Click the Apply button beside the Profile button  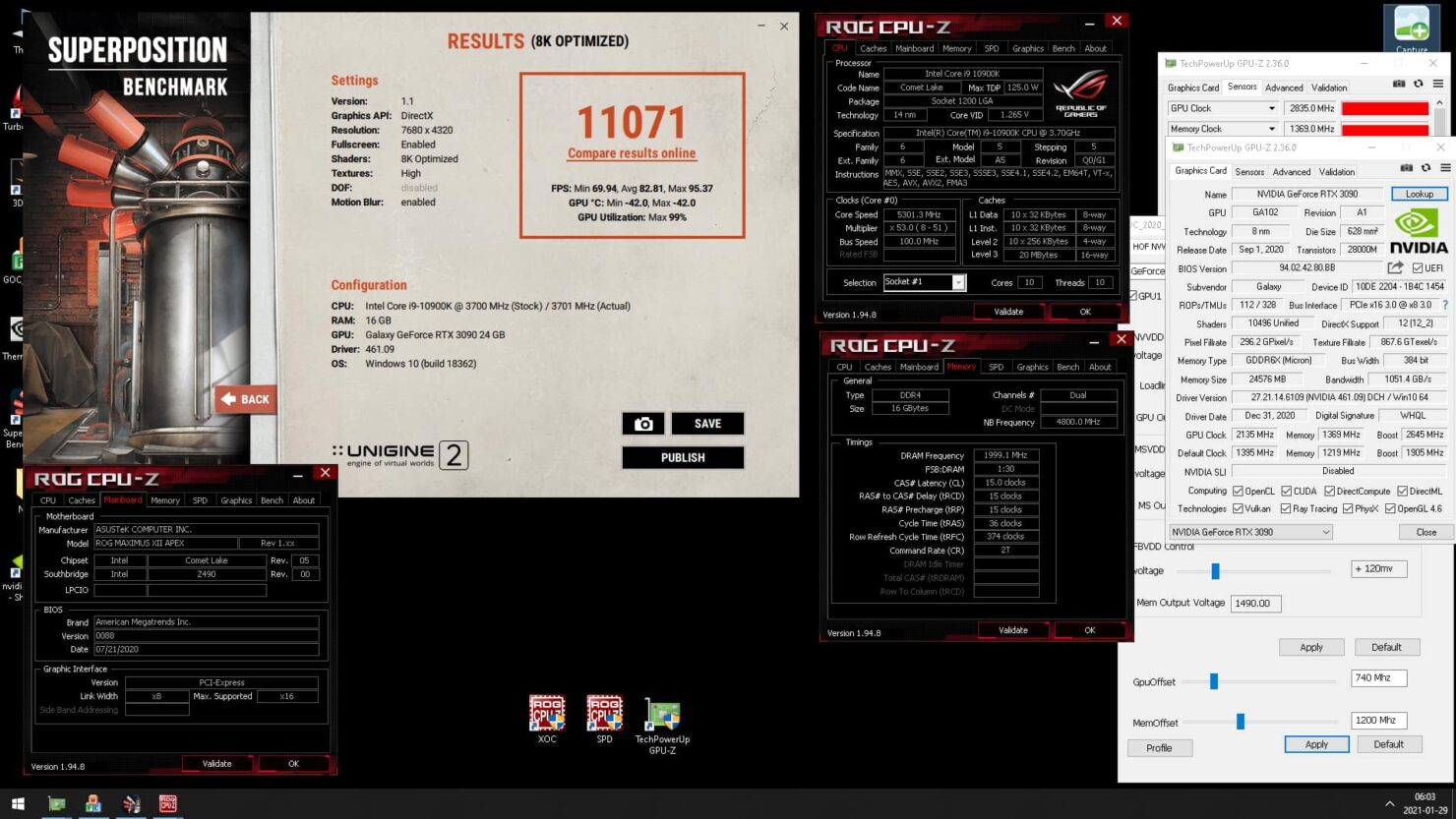pyautogui.click(x=1316, y=744)
